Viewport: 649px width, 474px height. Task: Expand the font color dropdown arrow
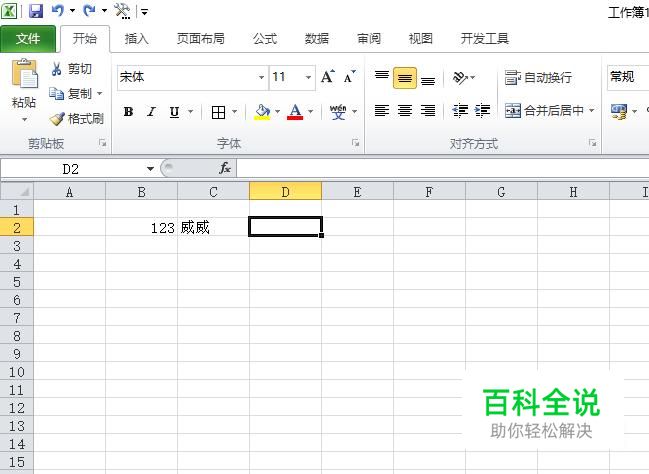pyautogui.click(x=311, y=112)
